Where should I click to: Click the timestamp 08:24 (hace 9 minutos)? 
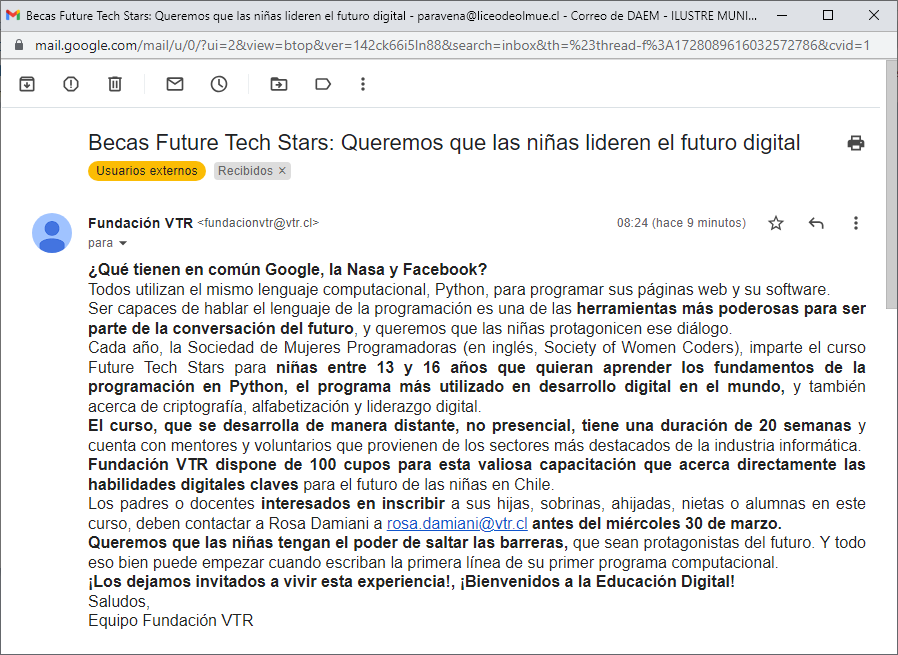click(682, 223)
